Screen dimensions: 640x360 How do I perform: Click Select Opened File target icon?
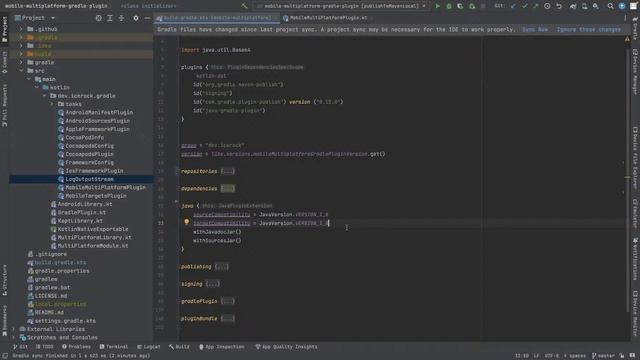98,18
